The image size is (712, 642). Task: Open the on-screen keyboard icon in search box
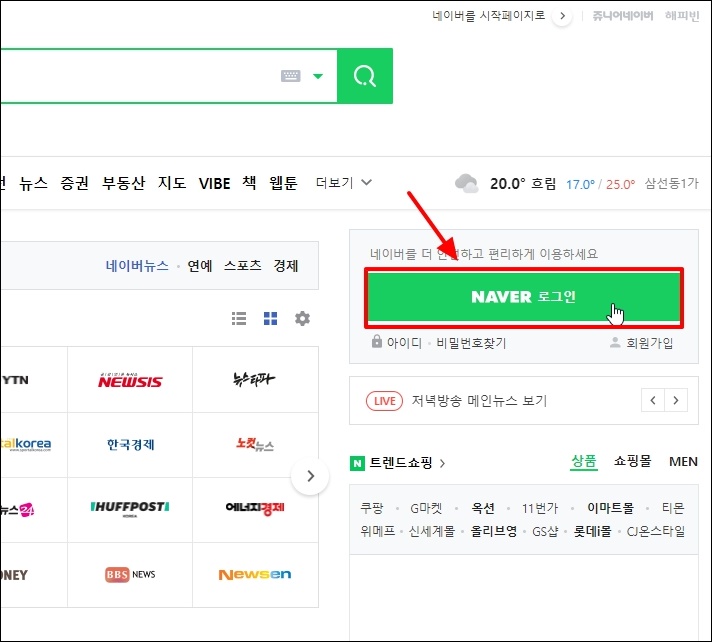[291, 76]
